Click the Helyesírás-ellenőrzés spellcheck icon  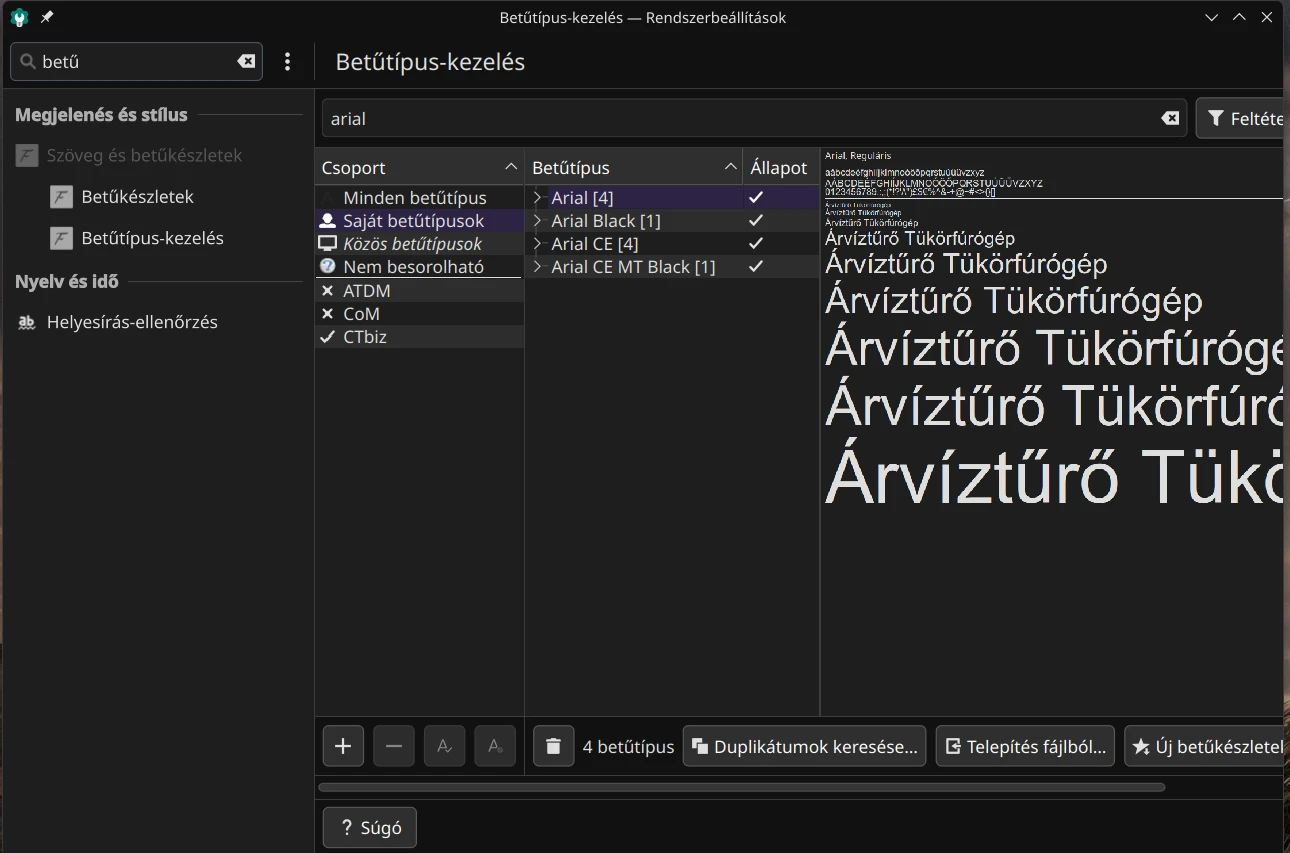(x=27, y=322)
